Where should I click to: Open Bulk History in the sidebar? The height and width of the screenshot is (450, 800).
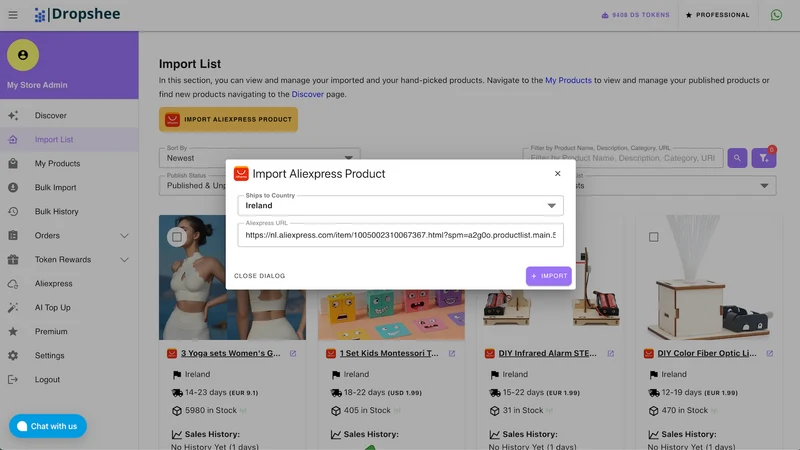pyautogui.click(x=69, y=211)
